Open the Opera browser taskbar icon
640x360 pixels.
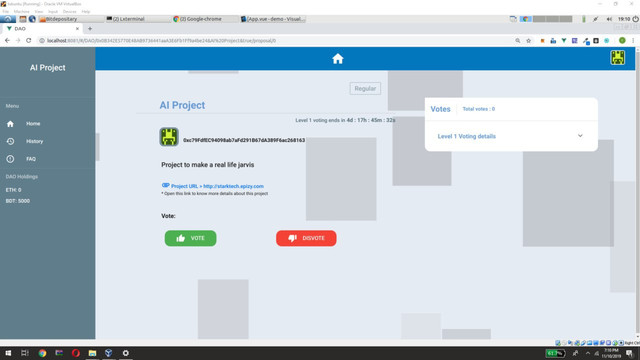(x=76, y=353)
